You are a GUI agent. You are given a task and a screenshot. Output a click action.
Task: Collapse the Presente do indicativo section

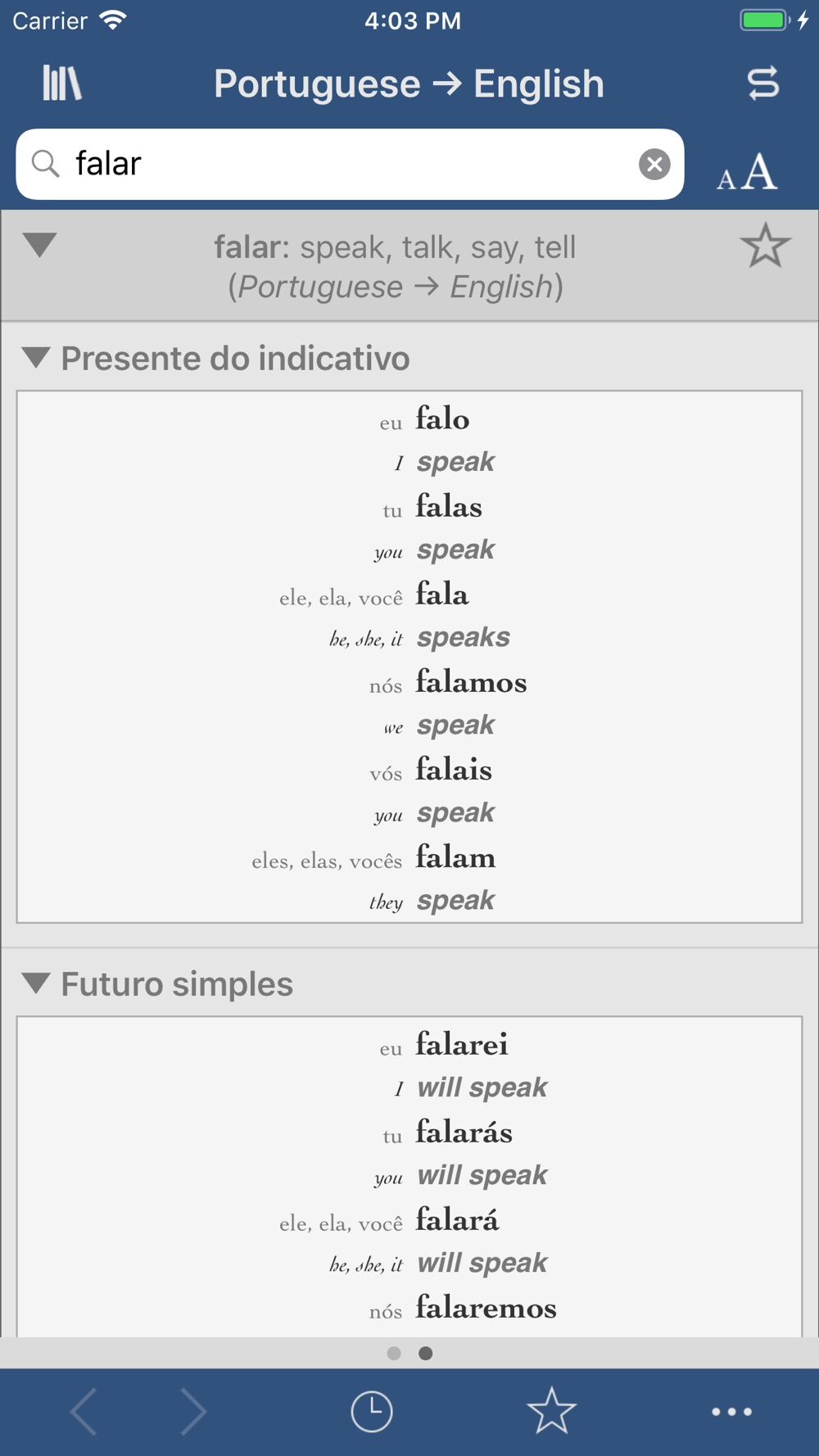(x=36, y=358)
